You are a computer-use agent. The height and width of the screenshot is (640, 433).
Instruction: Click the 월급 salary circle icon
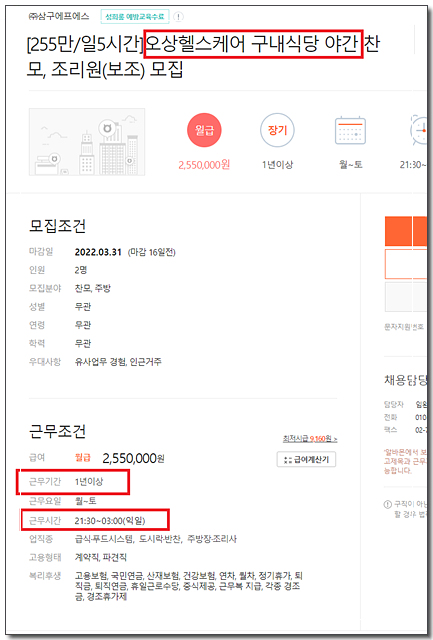(204, 130)
